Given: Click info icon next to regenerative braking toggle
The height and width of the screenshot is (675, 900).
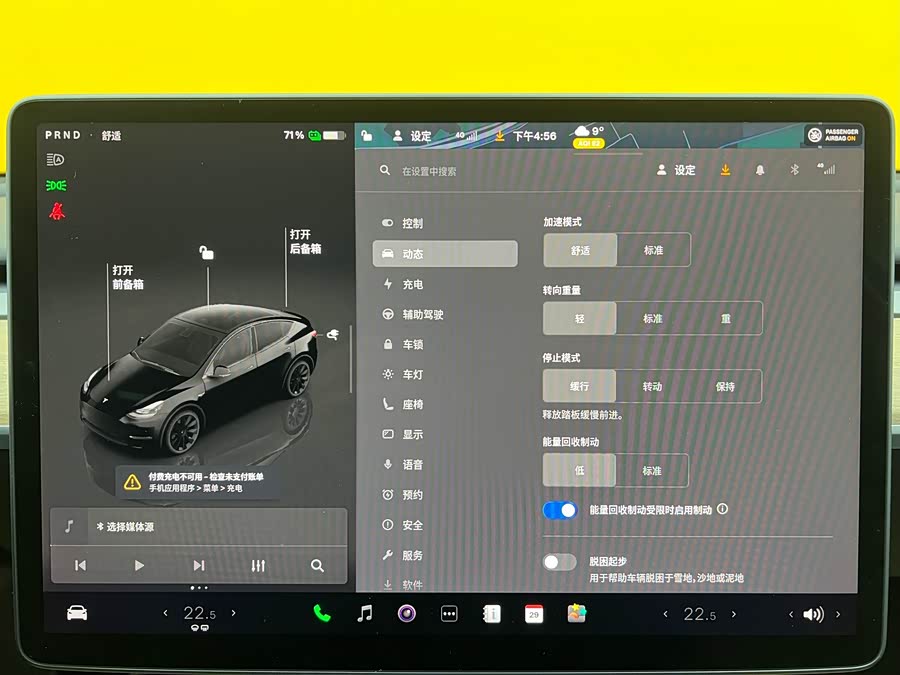Looking at the screenshot, I should [x=723, y=509].
